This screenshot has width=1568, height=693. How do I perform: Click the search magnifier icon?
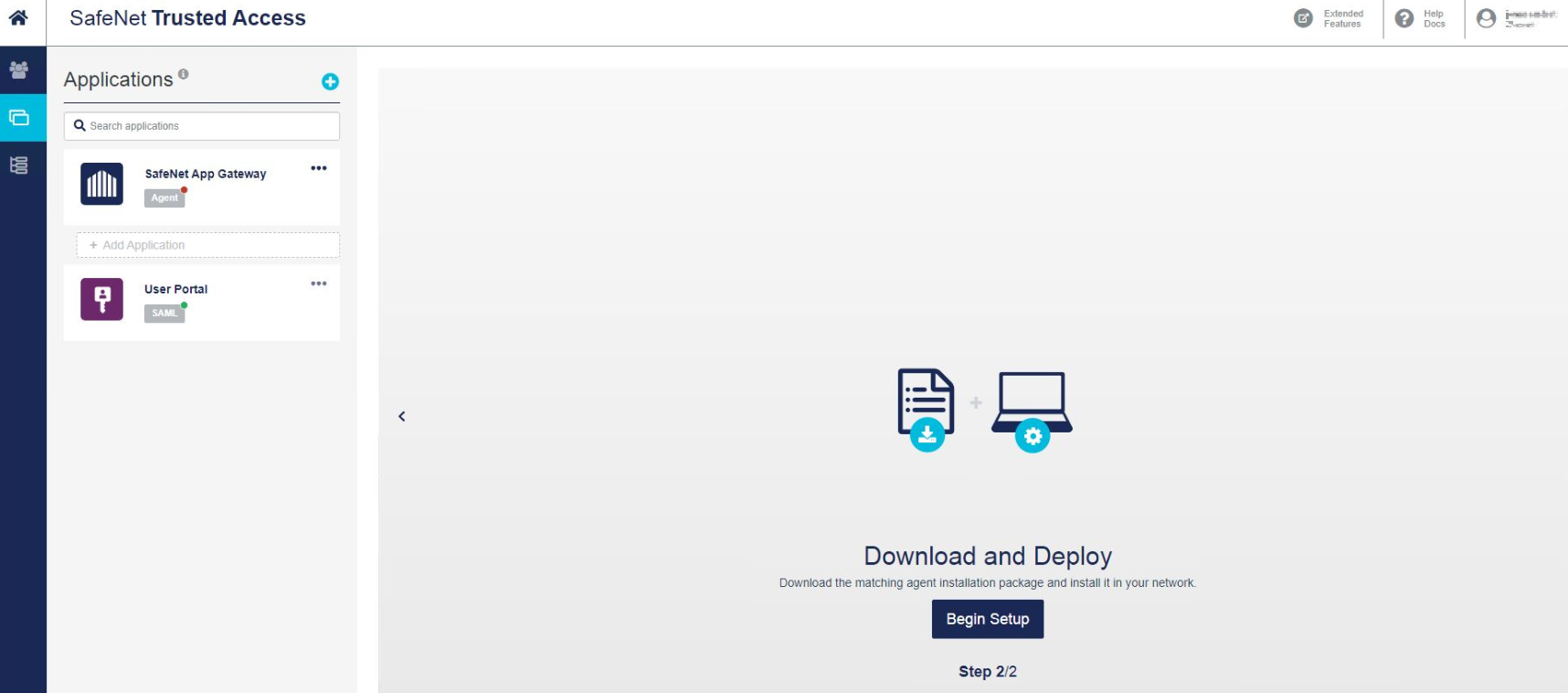coord(79,125)
